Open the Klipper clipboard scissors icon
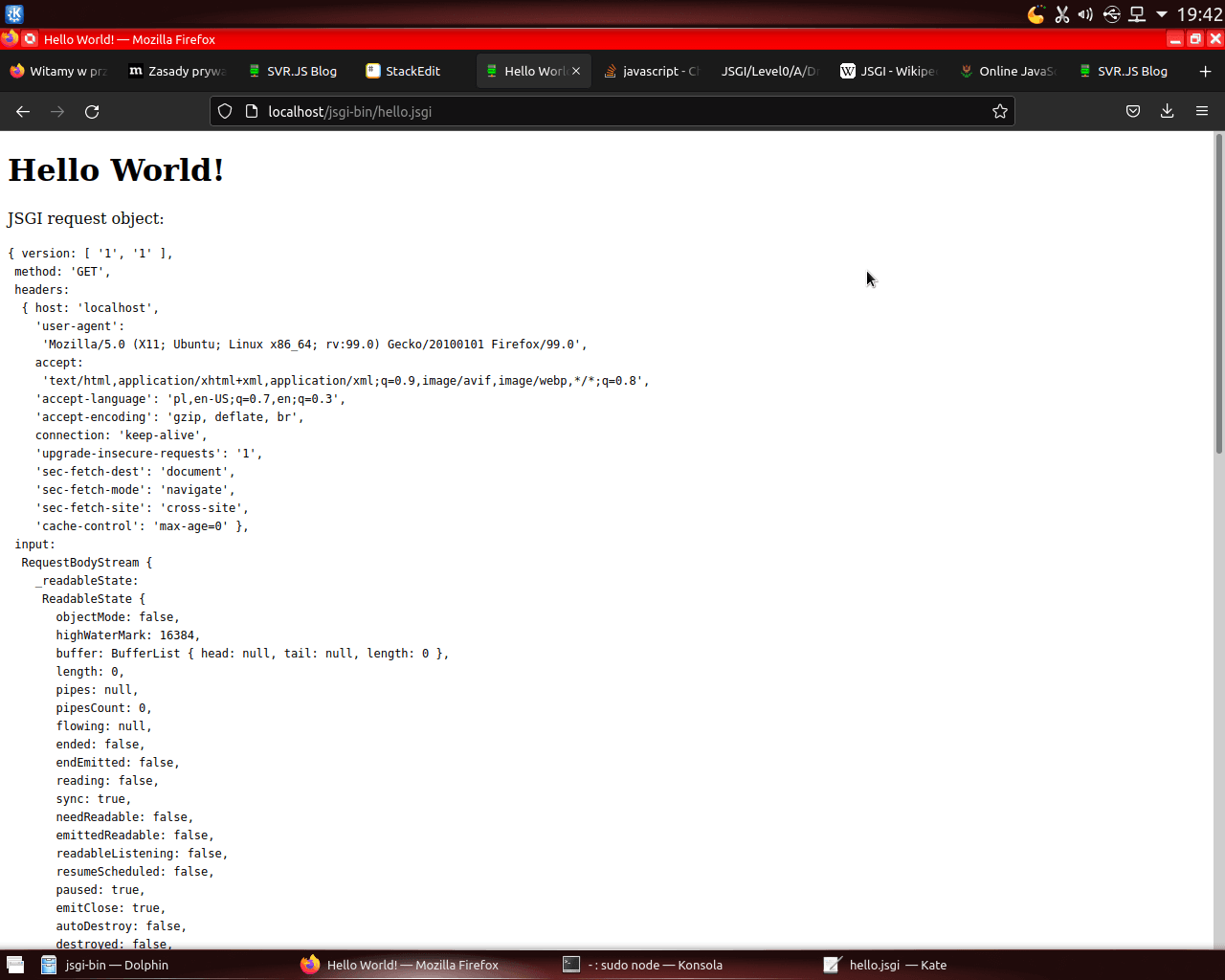 pyautogui.click(x=1062, y=14)
